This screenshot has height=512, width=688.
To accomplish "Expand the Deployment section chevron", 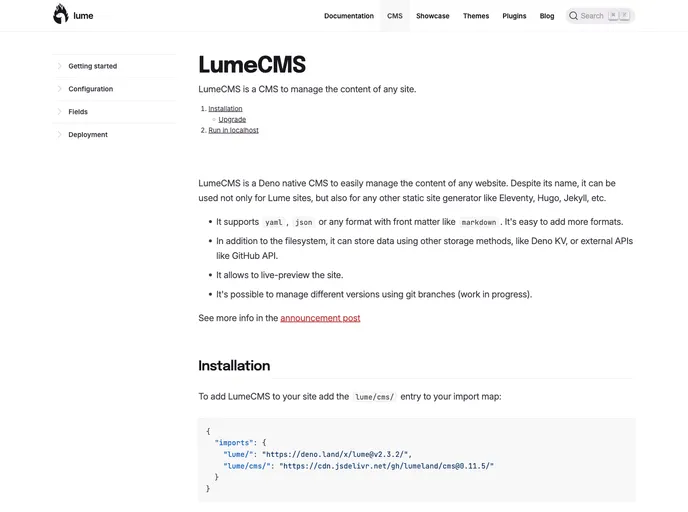I will 59,134.
